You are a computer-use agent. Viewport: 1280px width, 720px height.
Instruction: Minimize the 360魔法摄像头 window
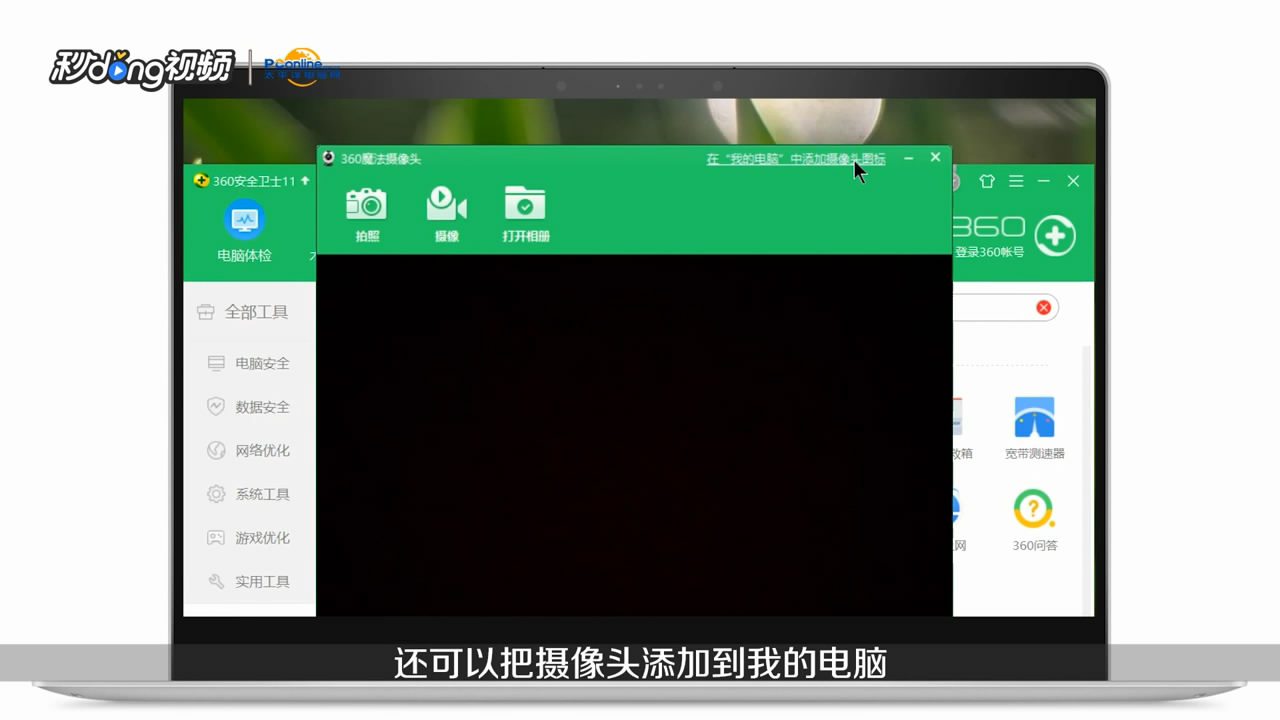click(908, 158)
